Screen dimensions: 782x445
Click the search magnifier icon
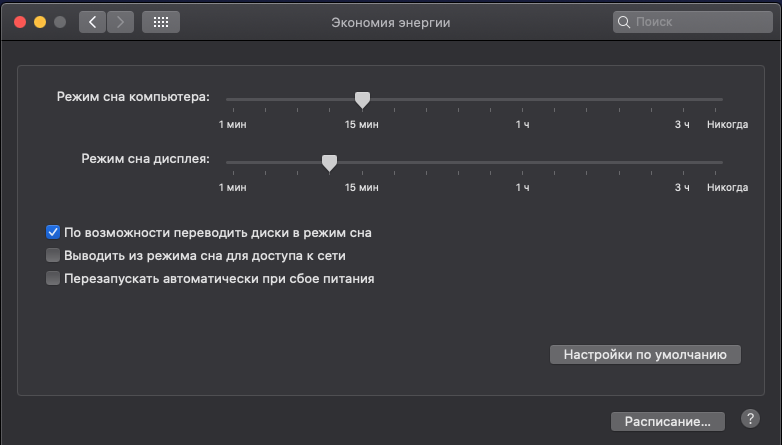pyautogui.click(x=625, y=21)
